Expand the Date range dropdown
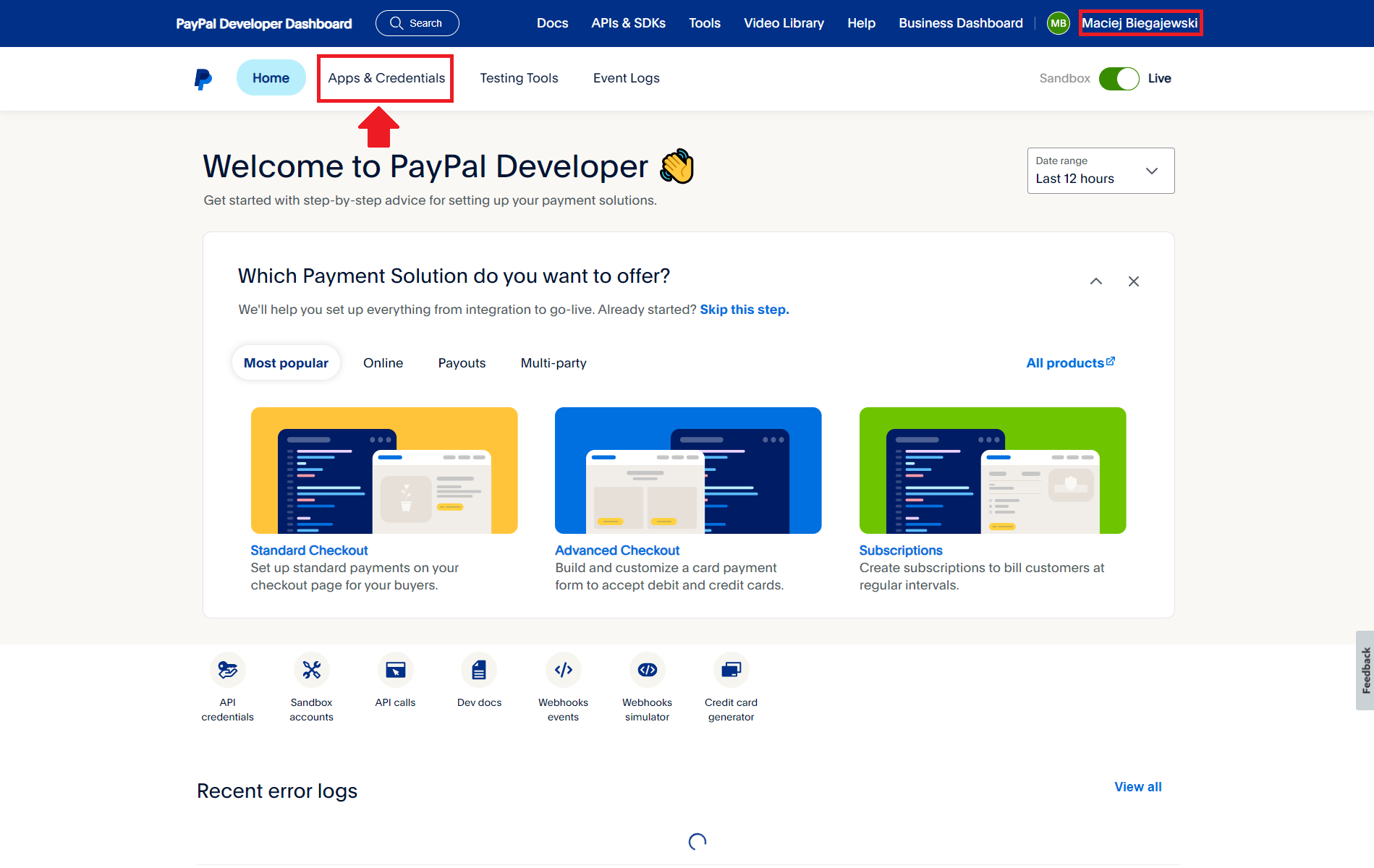The image size is (1374, 868). 1100,171
